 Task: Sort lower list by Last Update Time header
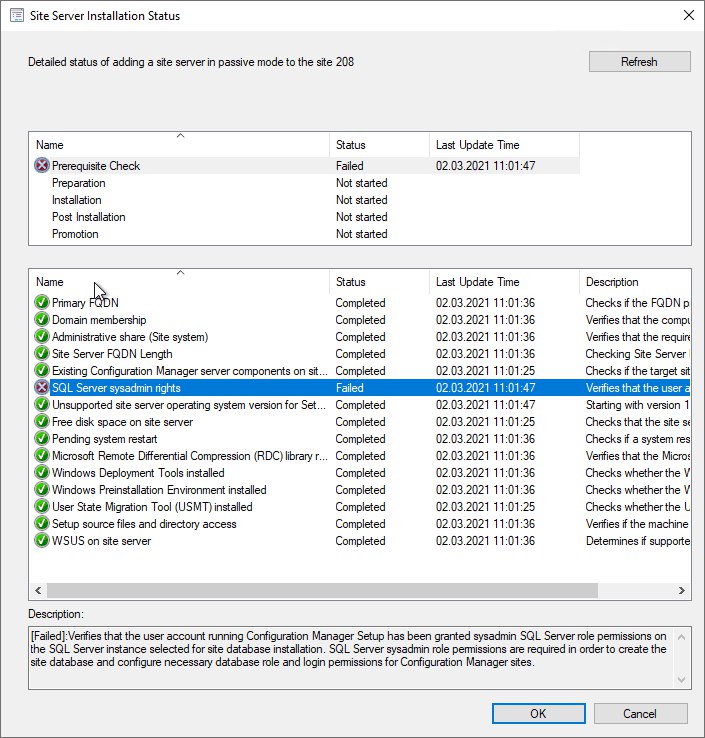point(504,281)
